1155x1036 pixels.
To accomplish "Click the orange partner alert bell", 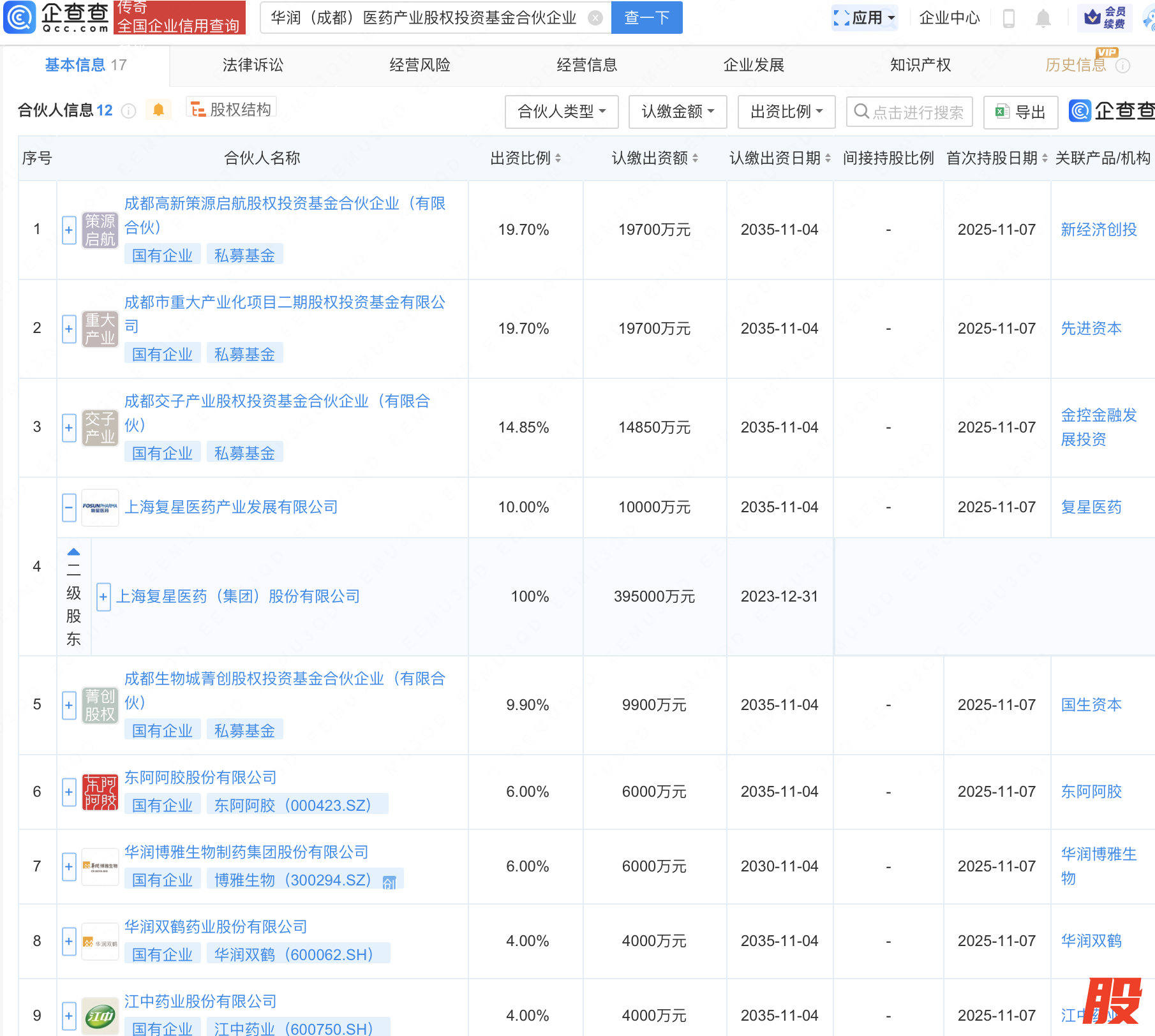I will [x=158, y=110].
